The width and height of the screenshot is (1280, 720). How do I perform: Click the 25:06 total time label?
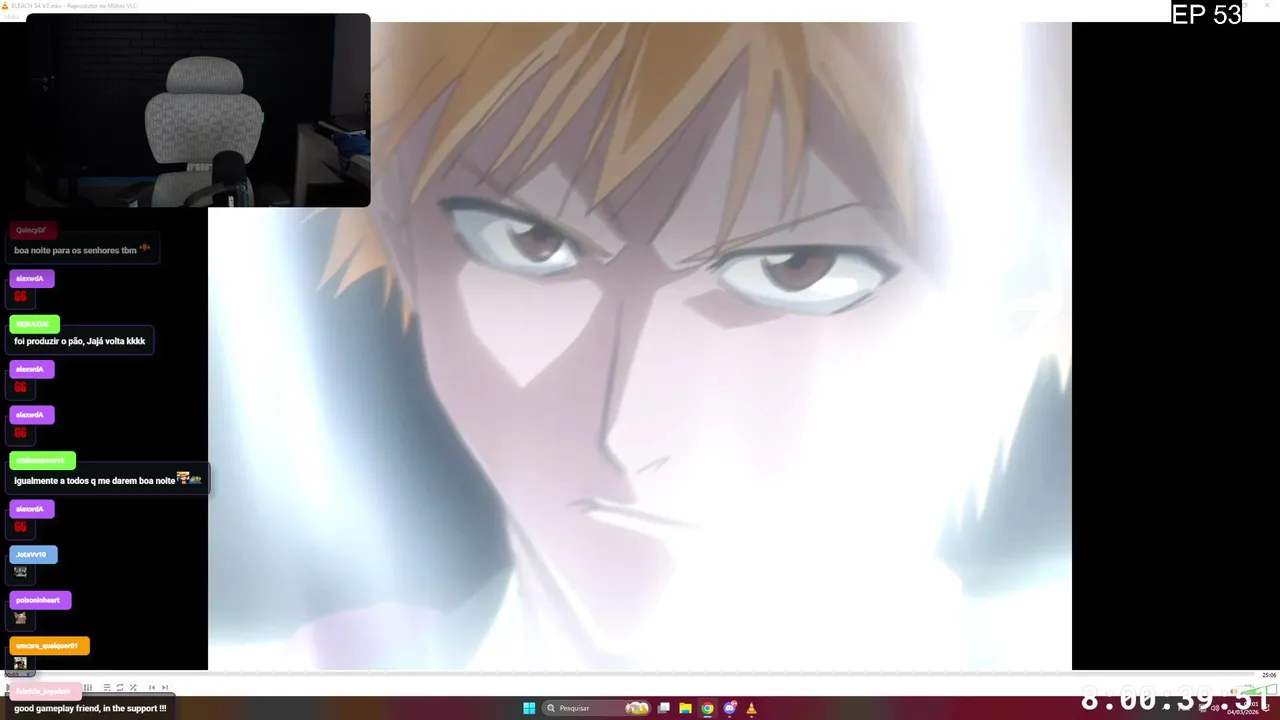point(1268,675)
